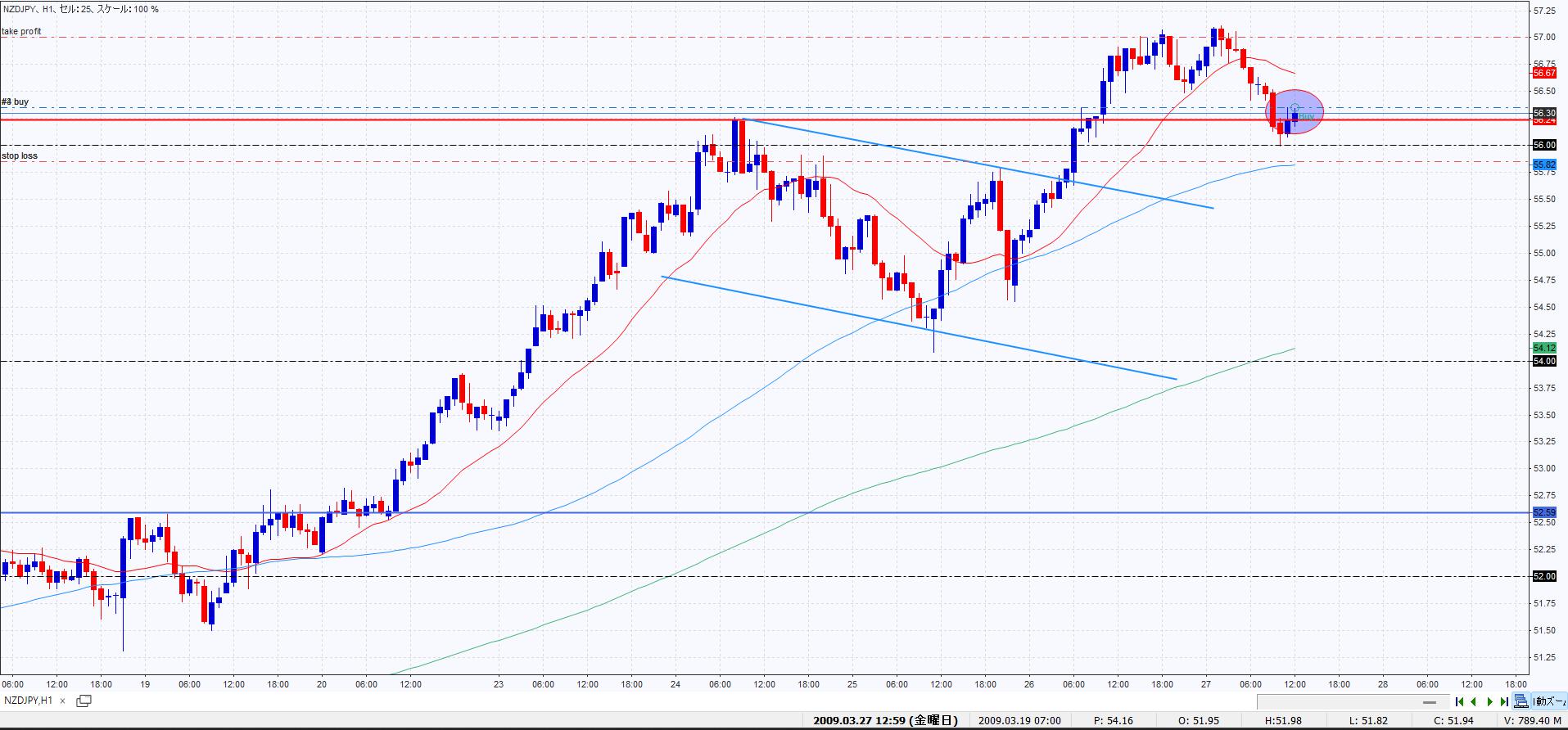This screenshot has height=730, width=1568.
Task: Select the stop loss line label
Action: [20, 155]
